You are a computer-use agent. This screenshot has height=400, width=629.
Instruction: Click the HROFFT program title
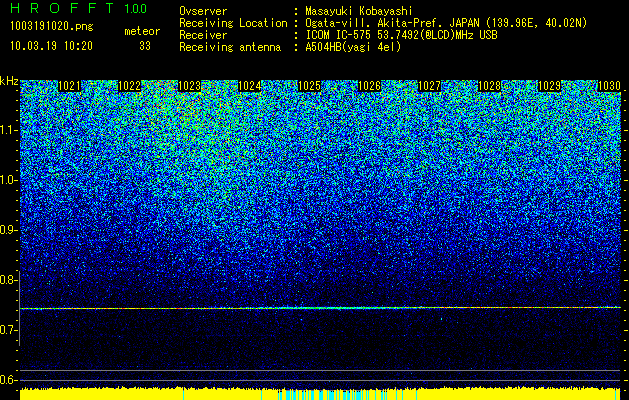(63, 8)
